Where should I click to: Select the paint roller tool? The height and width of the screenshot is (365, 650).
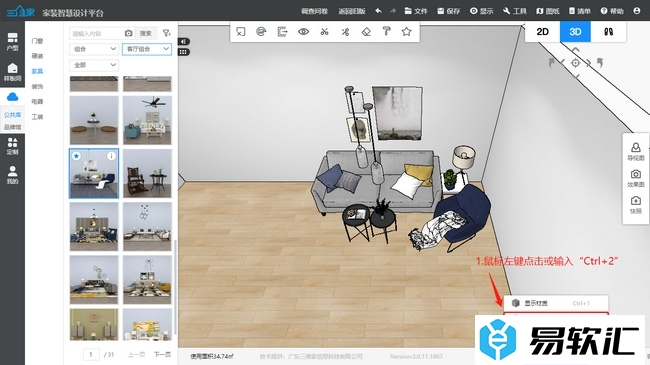(x=386, y=32)
